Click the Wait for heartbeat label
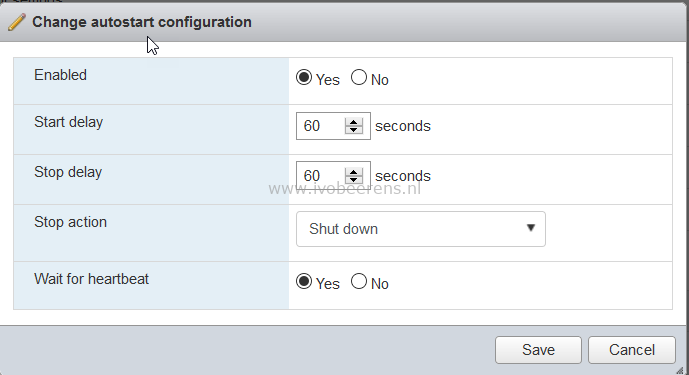689x375 pixels. click(x=91, y=279)
